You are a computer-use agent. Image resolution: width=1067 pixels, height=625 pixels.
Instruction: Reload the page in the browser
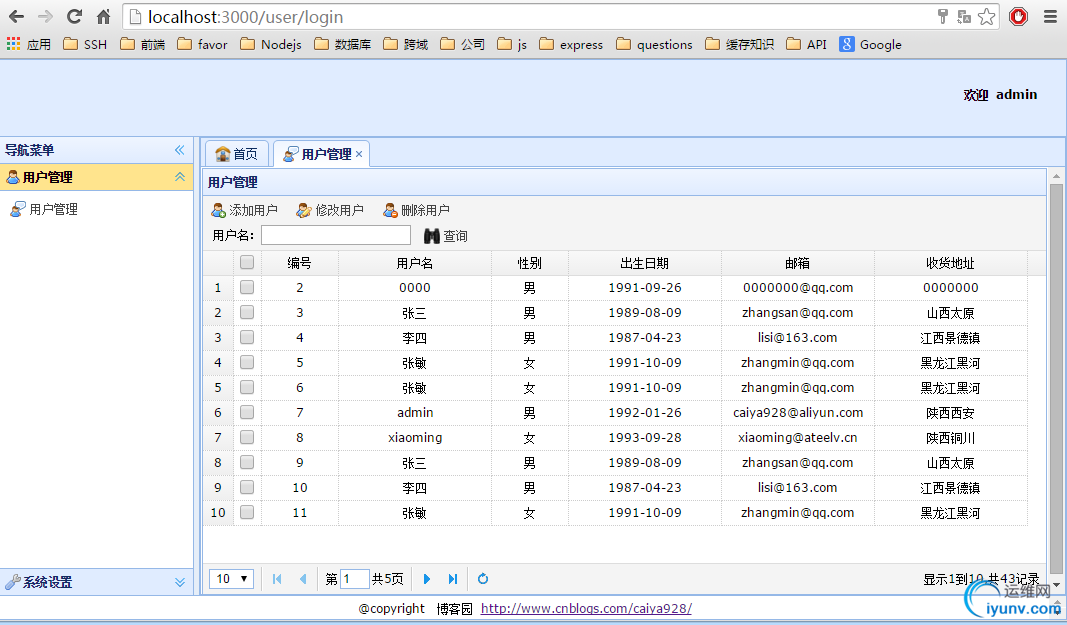point(74,16)
